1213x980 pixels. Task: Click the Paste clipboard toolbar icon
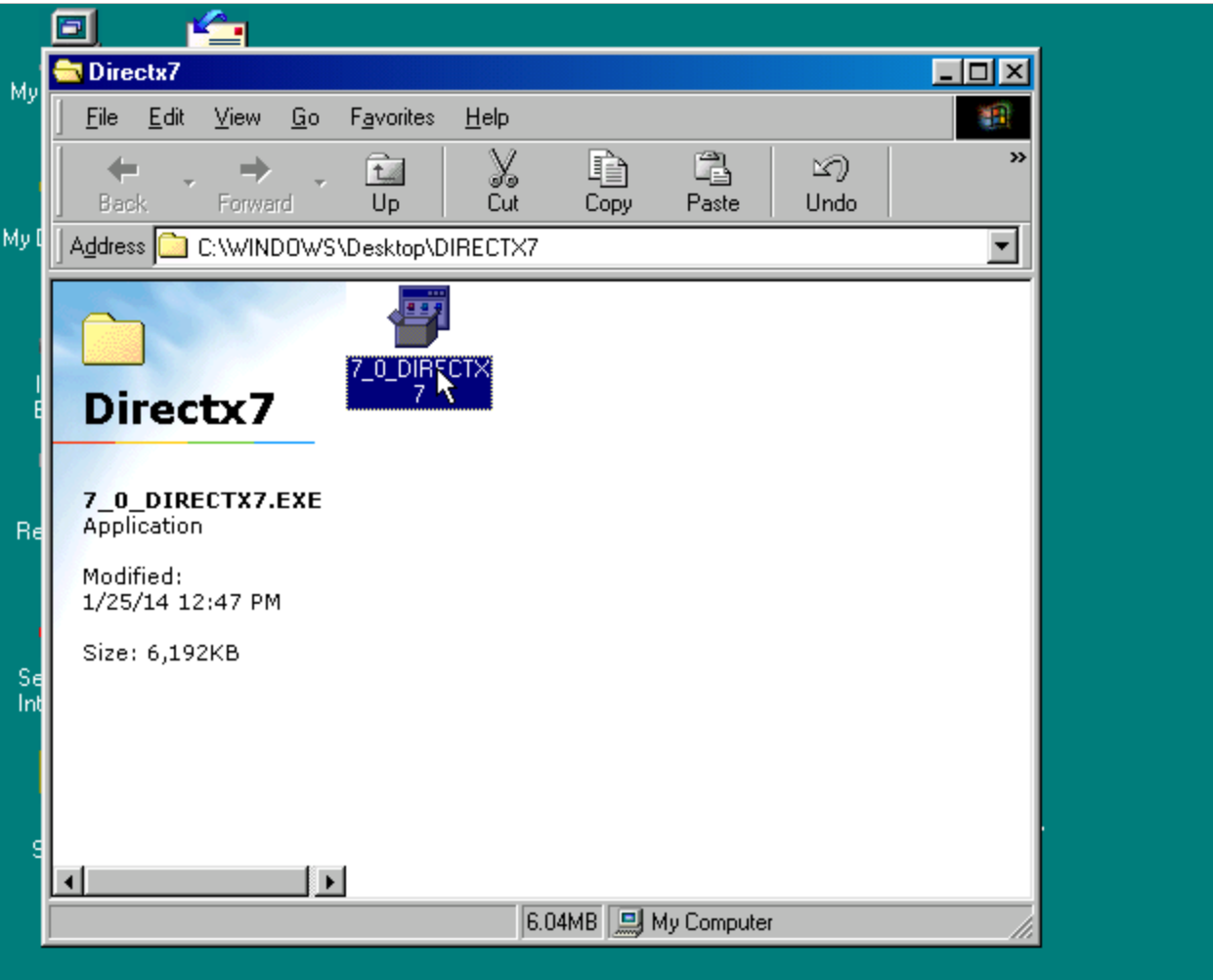coord(713,183)
